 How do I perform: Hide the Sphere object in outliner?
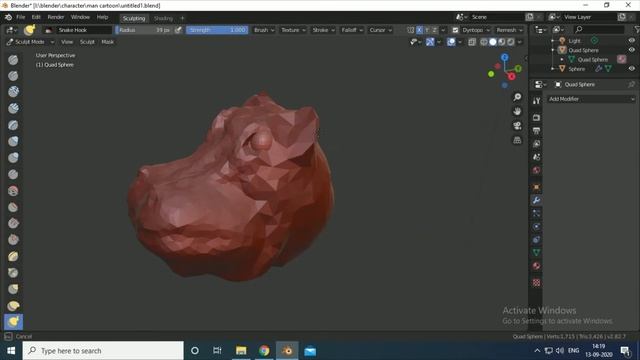[631, 69]
